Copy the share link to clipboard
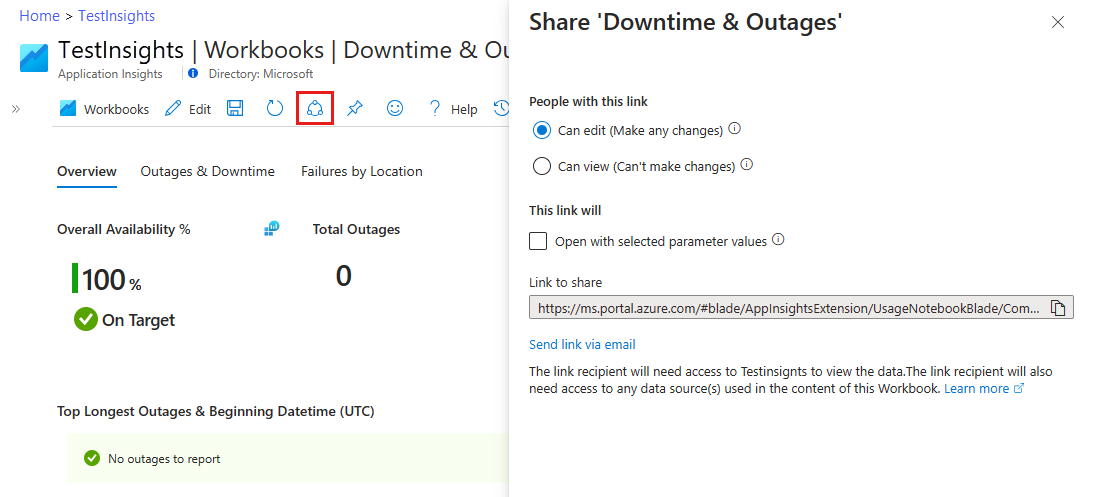This screenshot has width=1094, height=497. pos(1059,308)
